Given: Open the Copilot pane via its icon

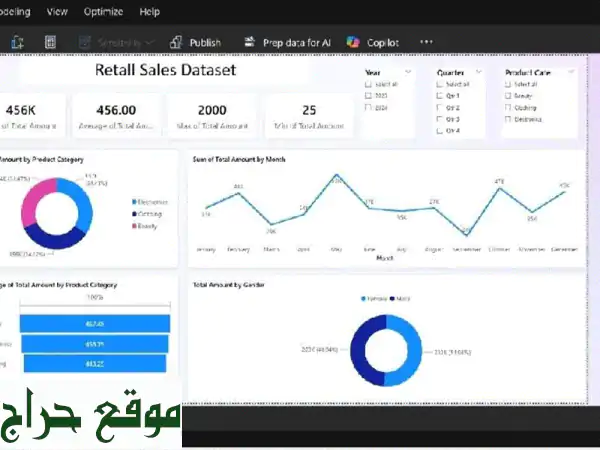Looking at the screenshot, I should click(x=353, y=42).
